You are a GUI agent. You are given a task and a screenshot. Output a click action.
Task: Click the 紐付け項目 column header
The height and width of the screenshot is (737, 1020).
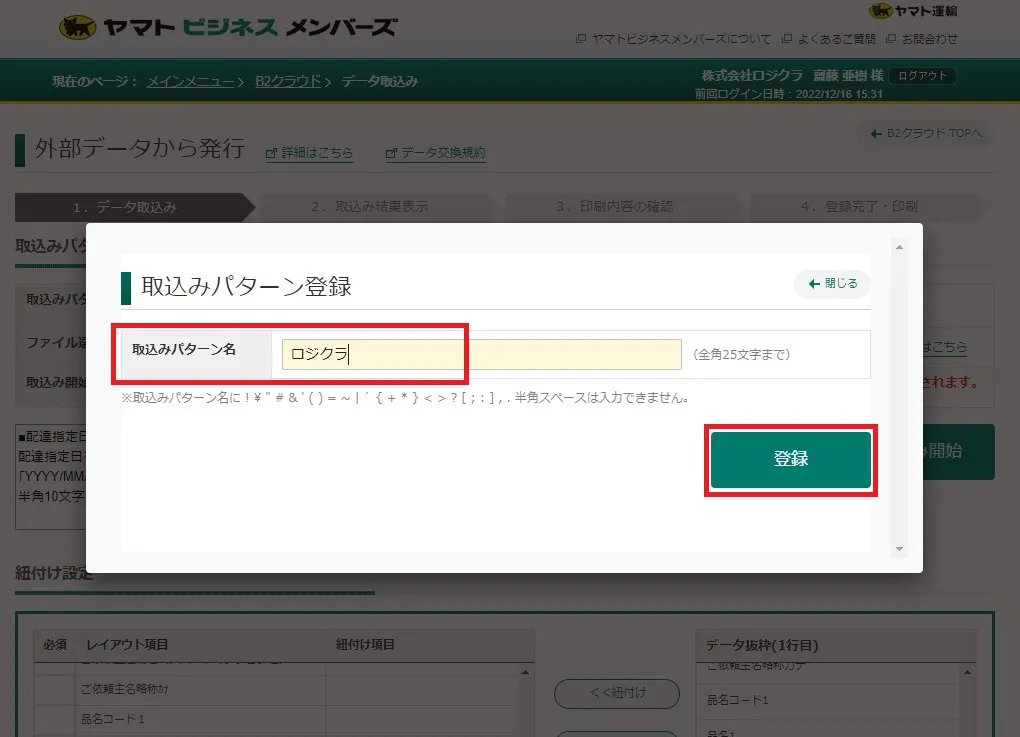coord(365,645)
